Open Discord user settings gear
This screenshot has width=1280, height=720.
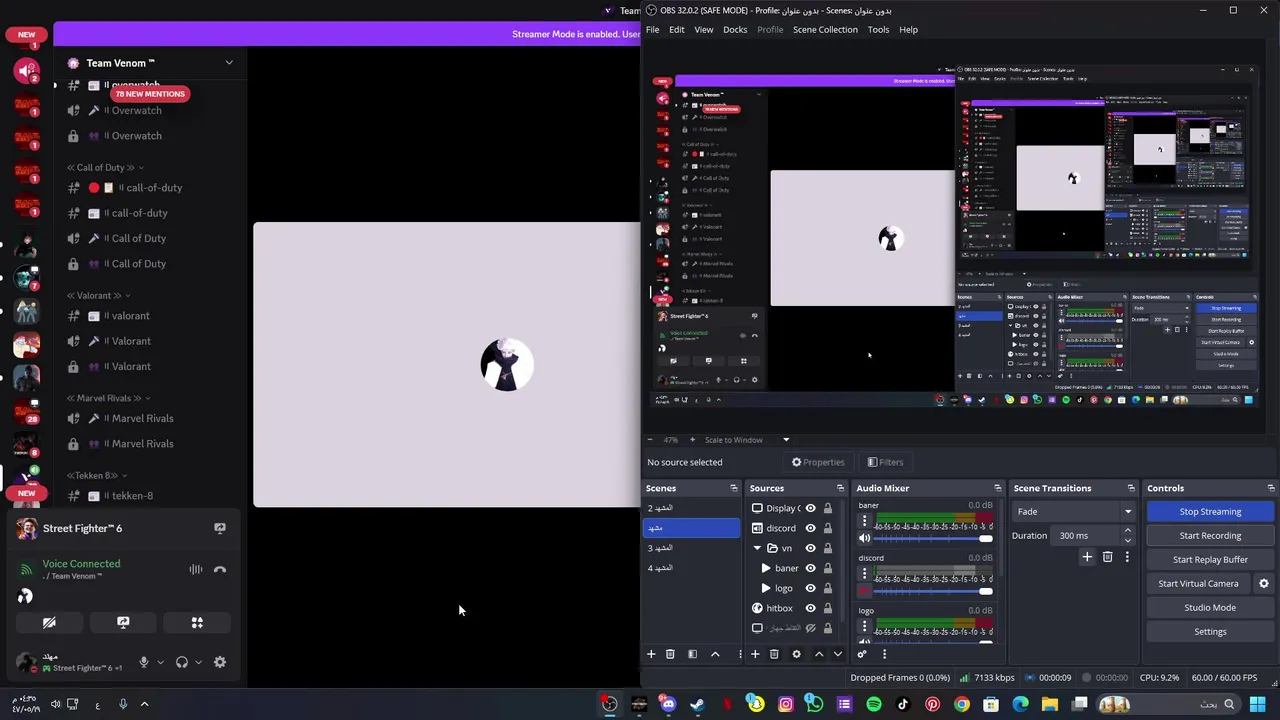pos(220,662)
